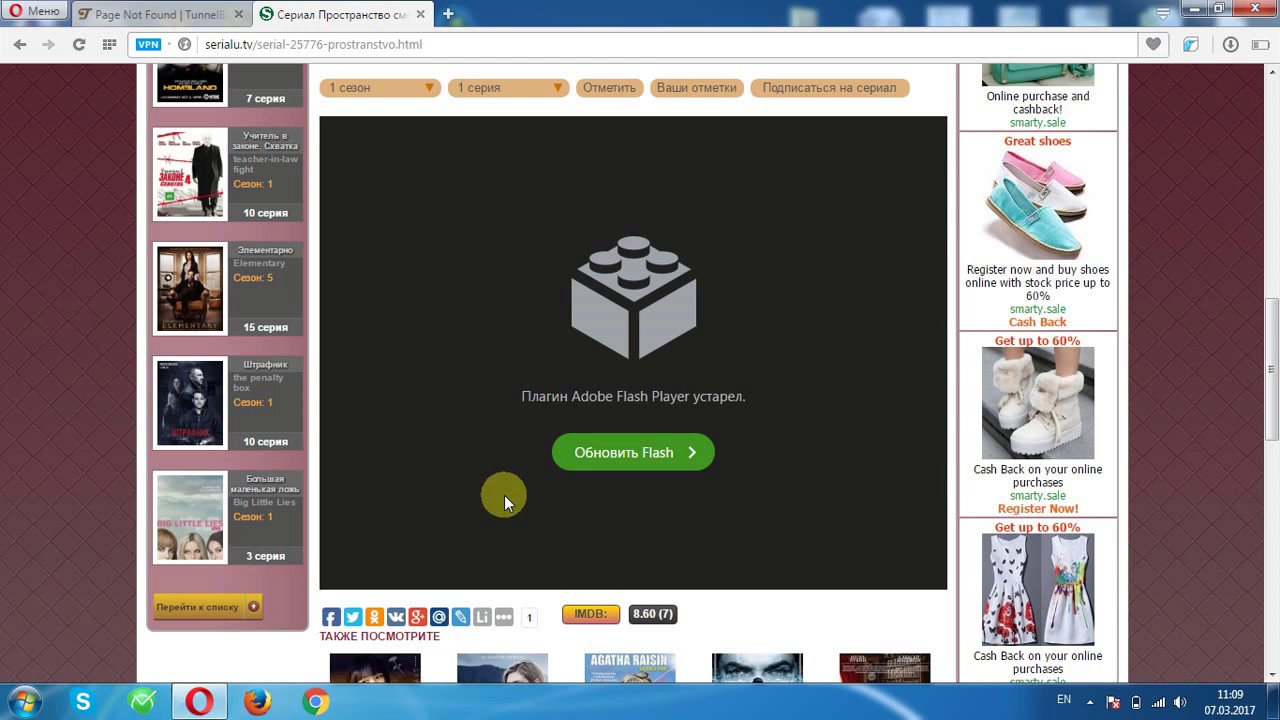Click the page vertical scrollbar

[1272, 371]
